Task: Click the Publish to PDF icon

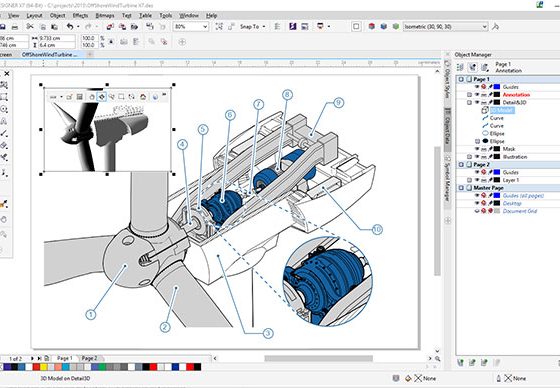Action: pyautogui.click(x=134, y=27)
